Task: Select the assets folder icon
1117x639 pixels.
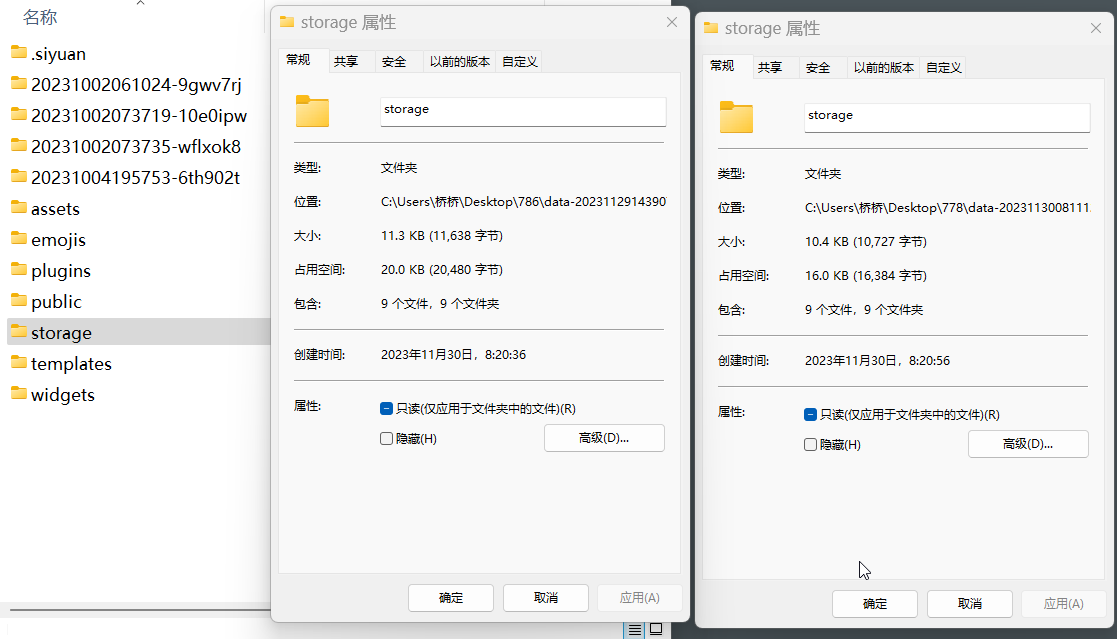Action: [x=19, y=207]
